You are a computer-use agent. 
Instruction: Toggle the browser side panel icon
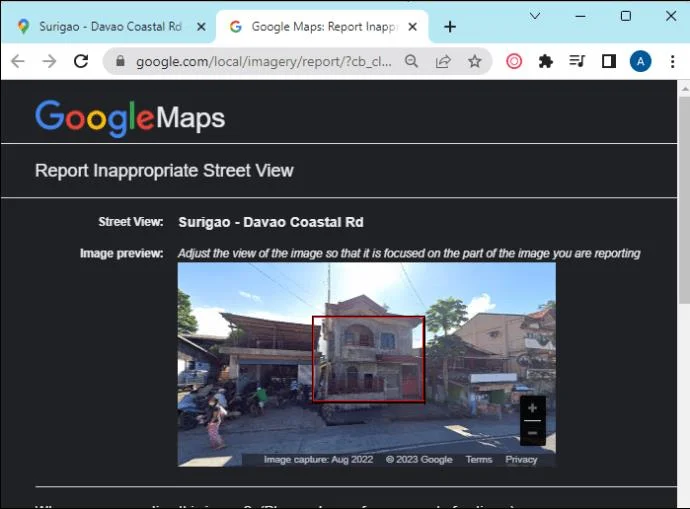[609, 61]
